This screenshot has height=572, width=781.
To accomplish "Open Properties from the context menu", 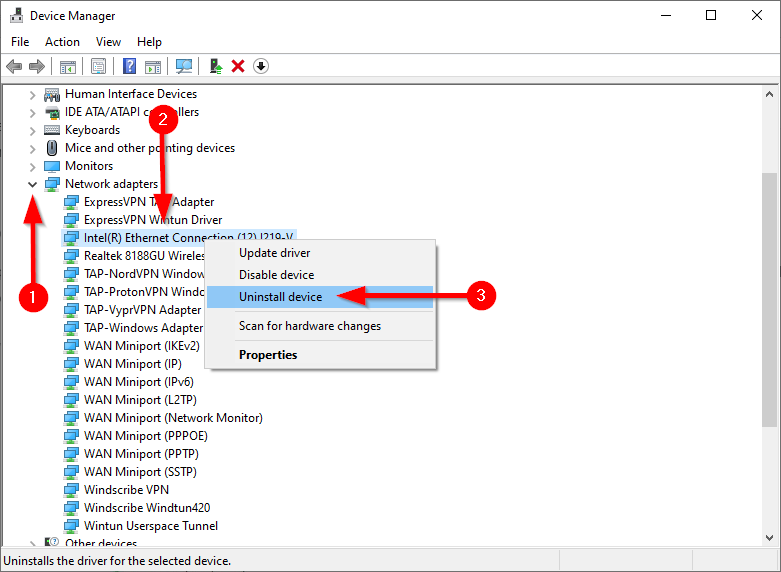I will click(x=268, y=355).
